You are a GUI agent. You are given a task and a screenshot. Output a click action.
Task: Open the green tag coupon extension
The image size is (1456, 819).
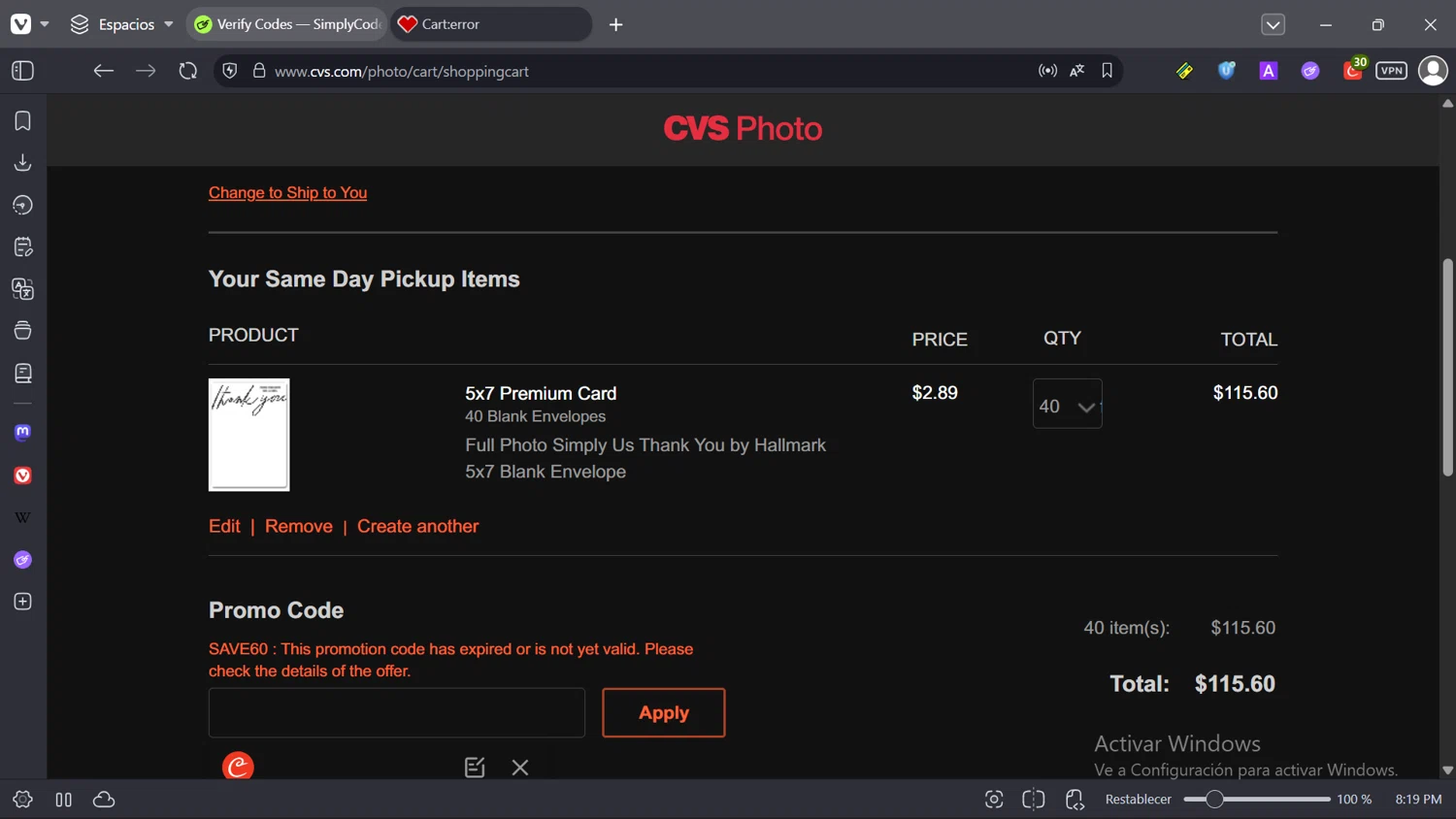coord(1184,71)
